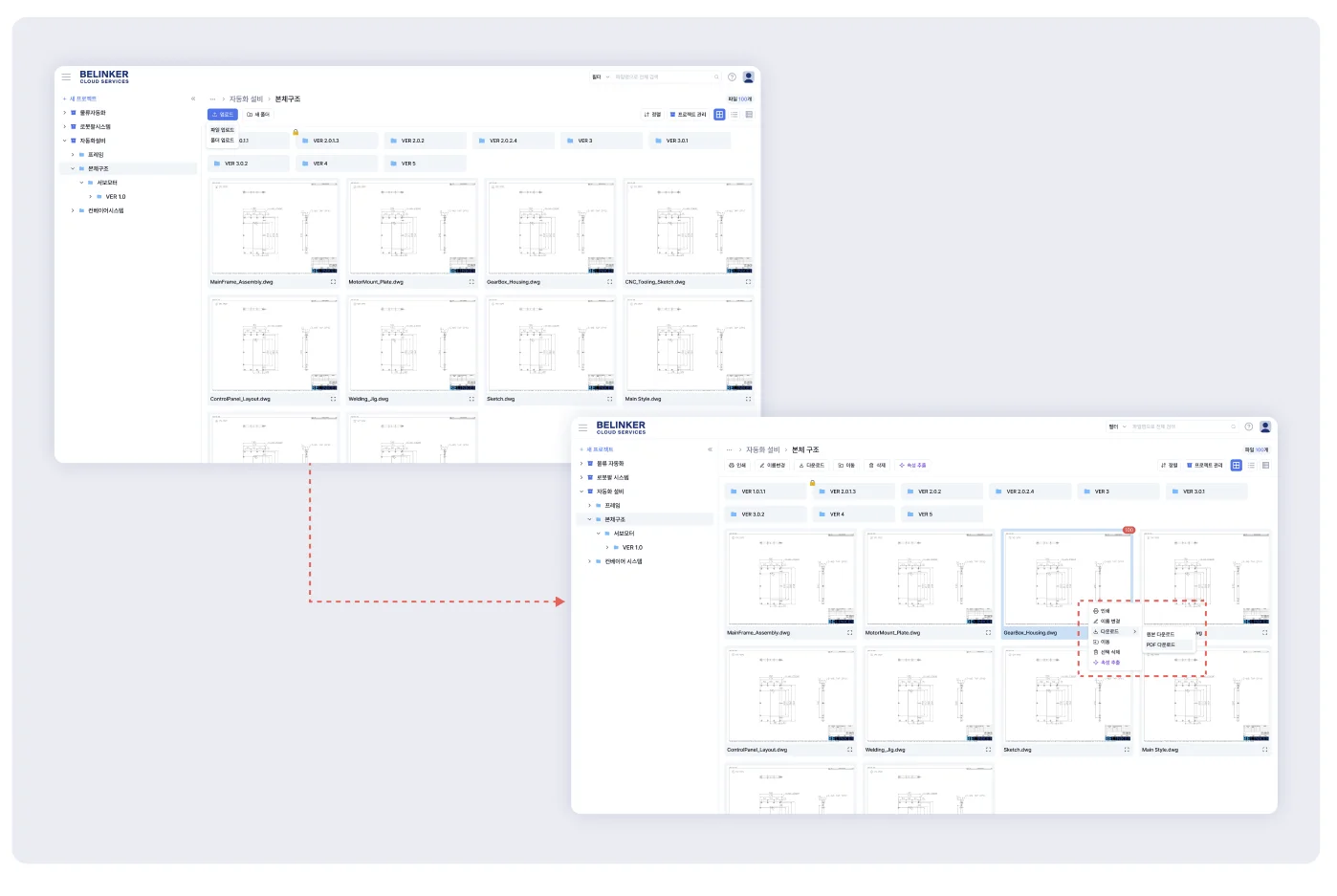Select the ControlPanel_Layout.dwg thumbnail in the back window
The image size is (1337, 896).
[x=274, y=344]
